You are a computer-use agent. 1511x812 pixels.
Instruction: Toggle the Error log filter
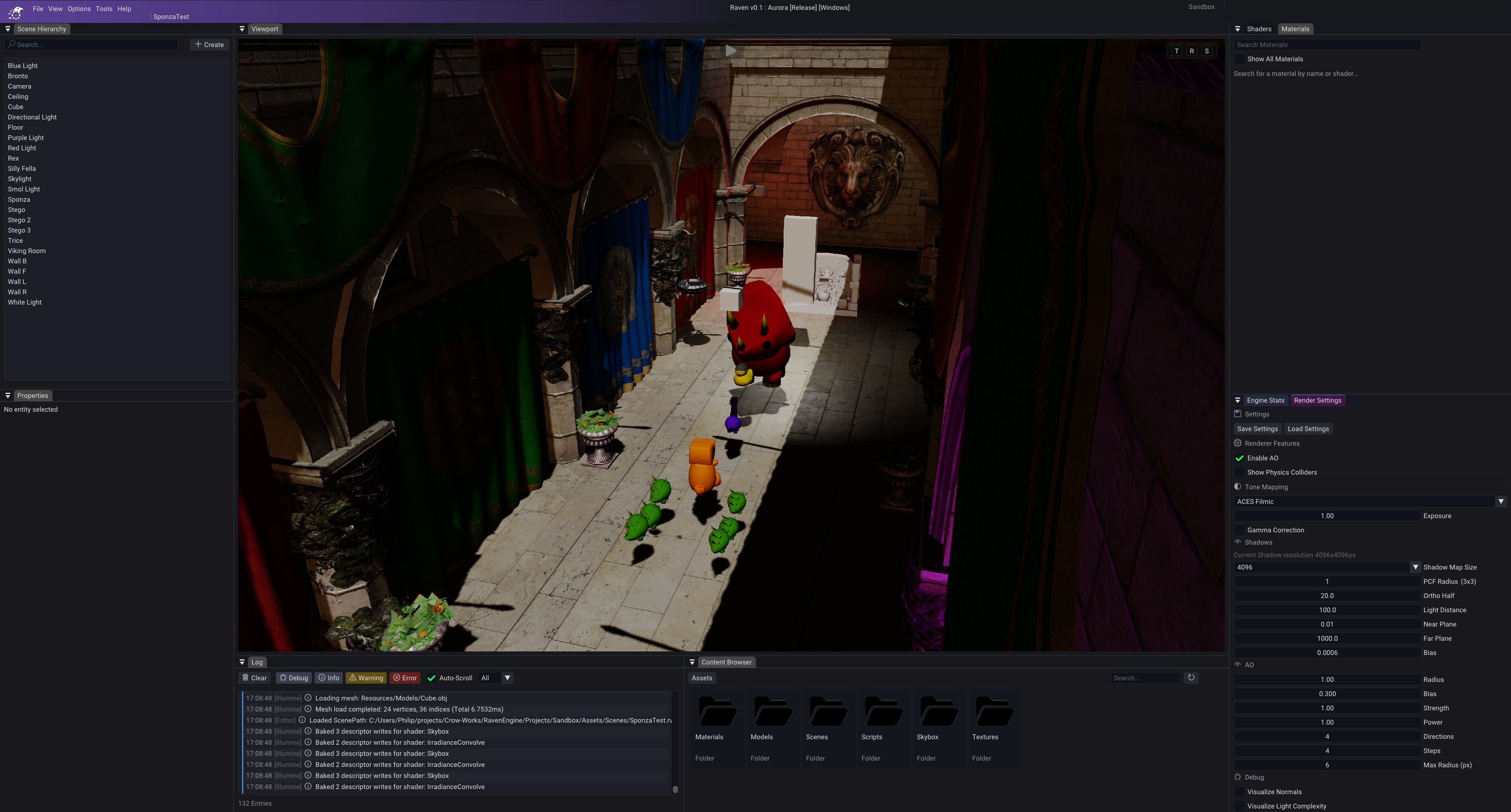[405, 678]
